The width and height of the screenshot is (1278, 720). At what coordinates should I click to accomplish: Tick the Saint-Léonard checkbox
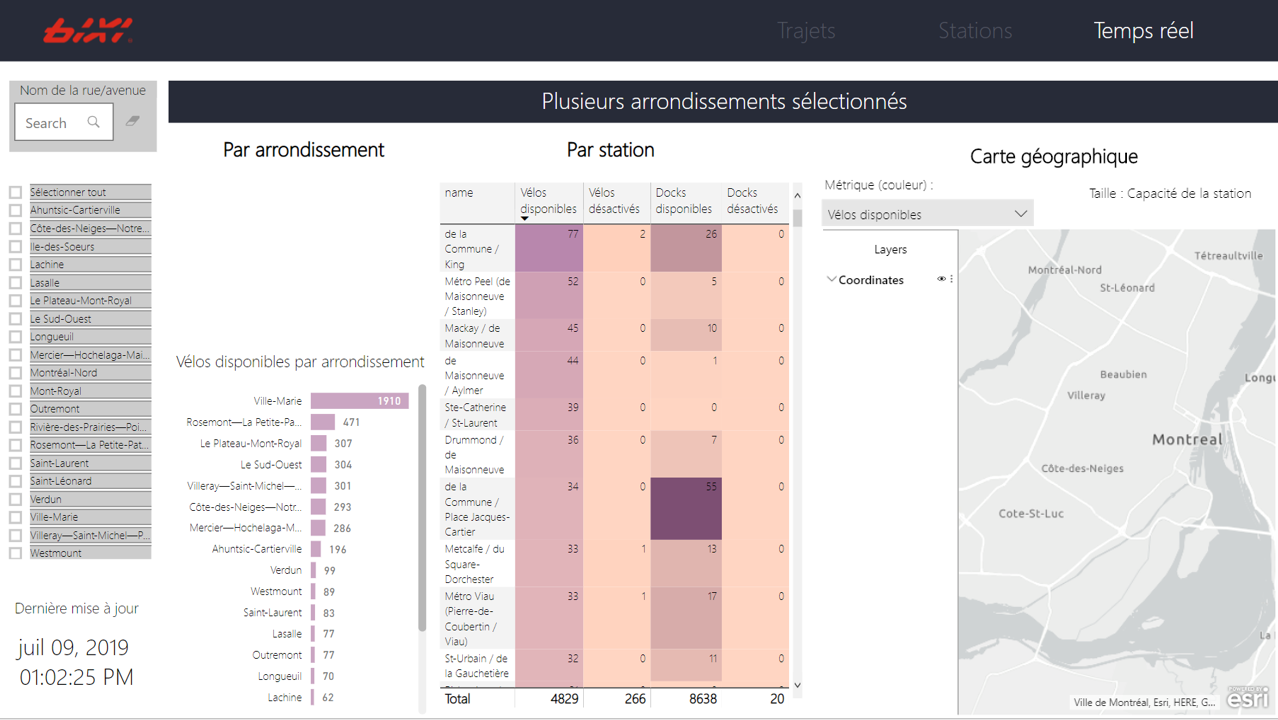coord(15,481)
